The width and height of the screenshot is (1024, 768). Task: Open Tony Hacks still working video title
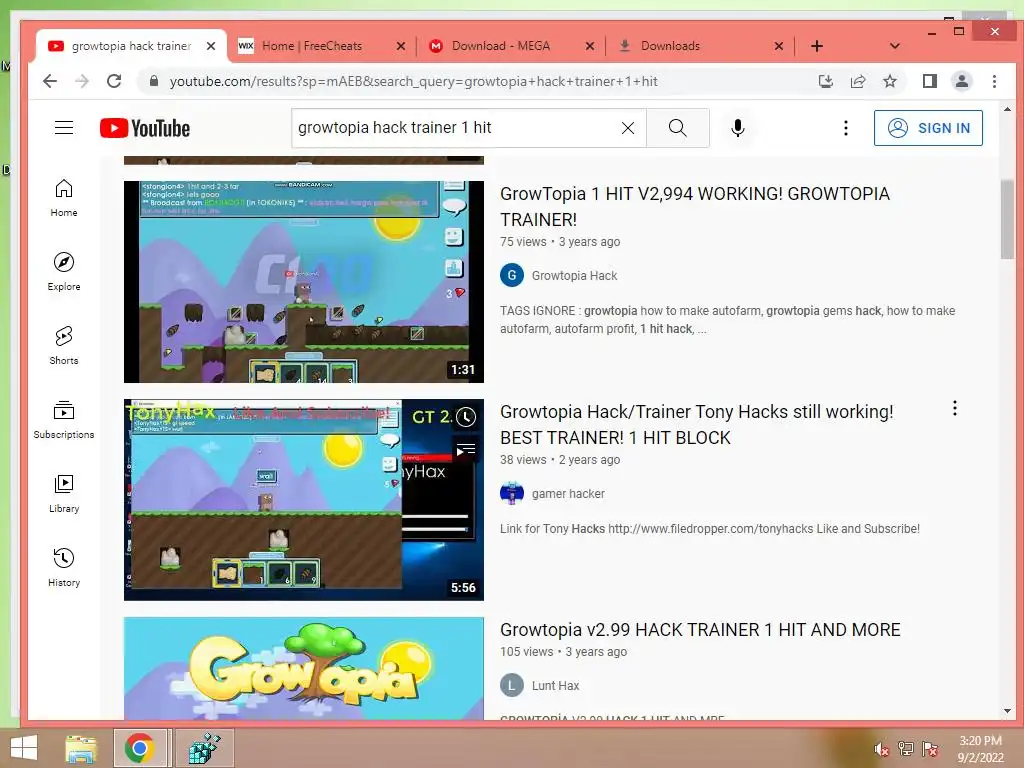click(697, 424)
